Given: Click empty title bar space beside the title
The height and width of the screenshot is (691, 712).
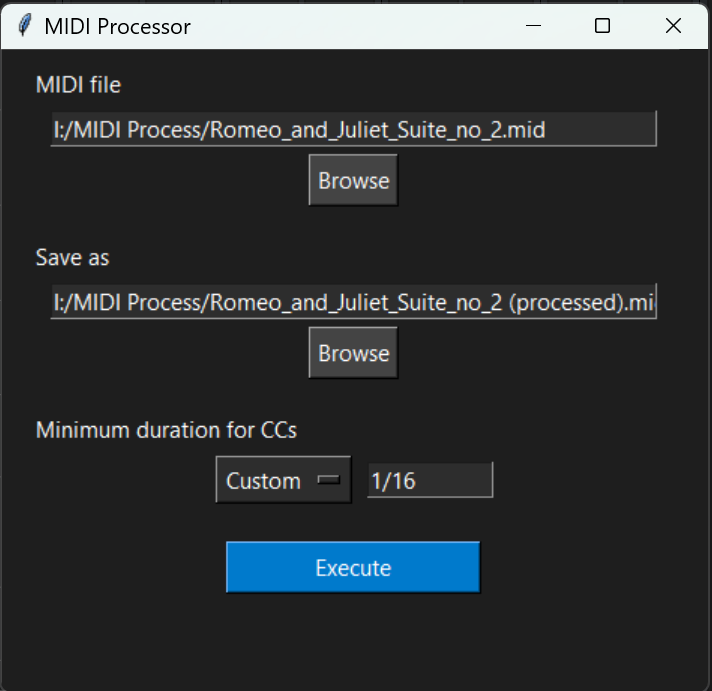Looking at the screenshot, I should pos(350,25).
